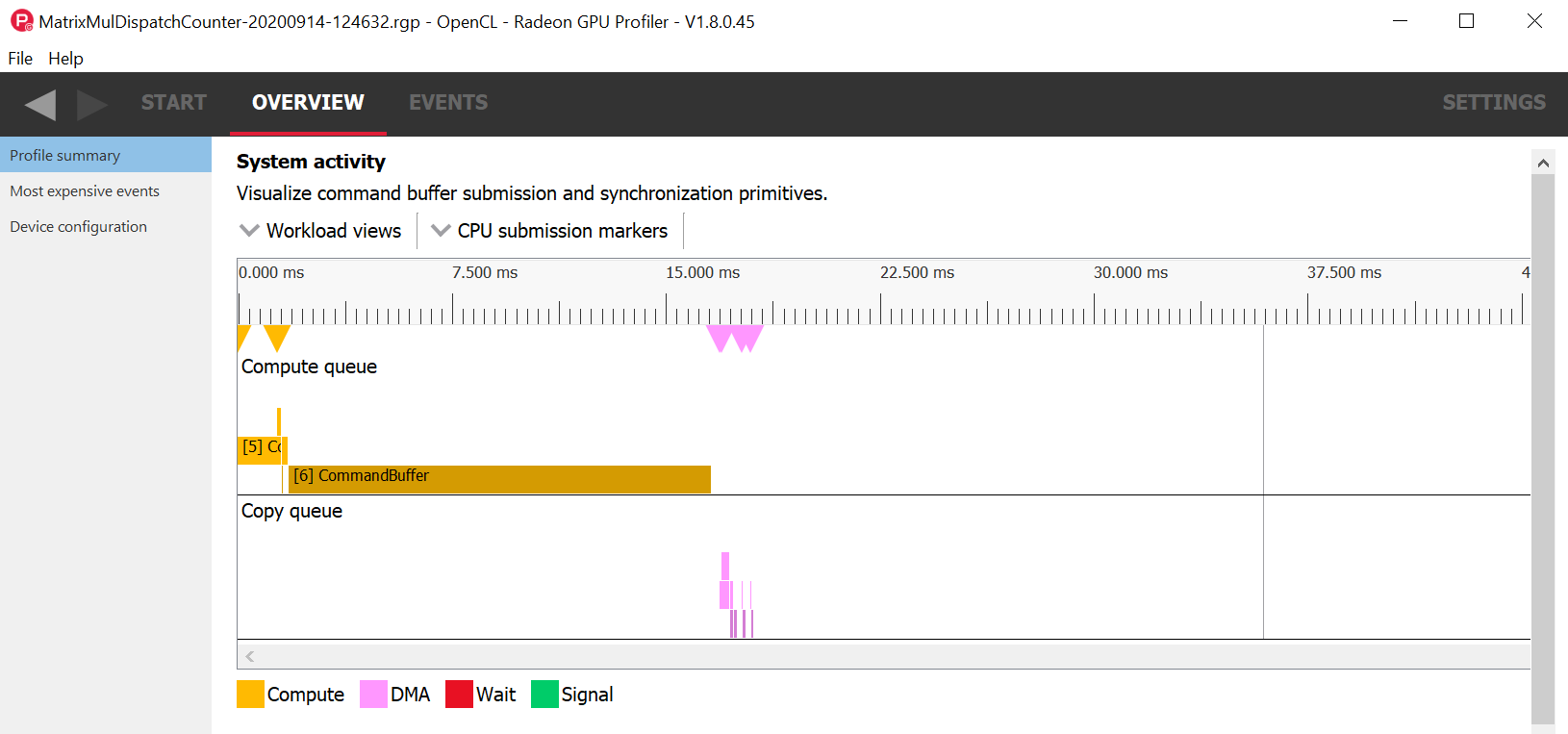The image size is (1568, 734).
Task: Click the back navigation arrow
Action: coord(40,104)
